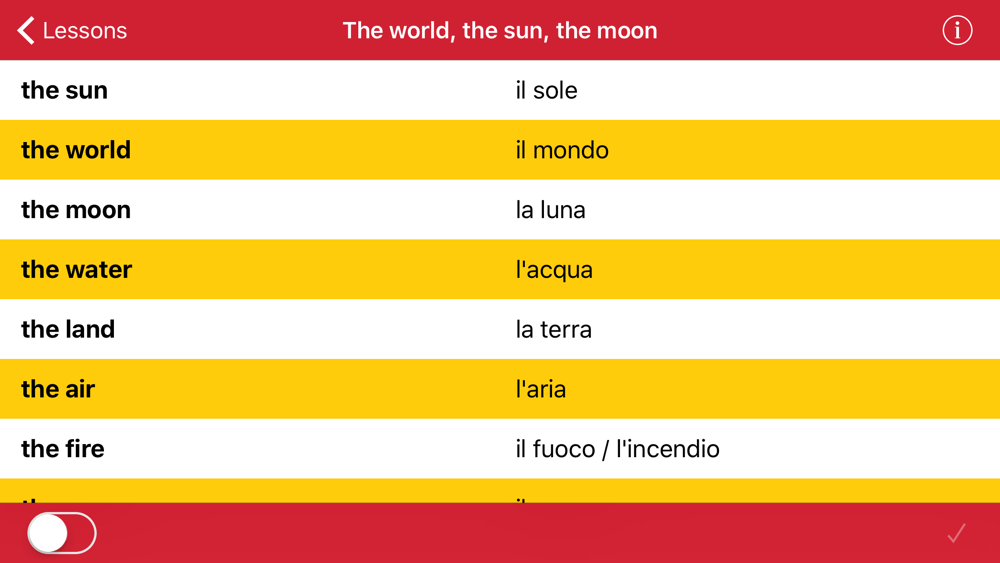Tap the translation 'la terra'
The image size is (1000, 563).
553,330
